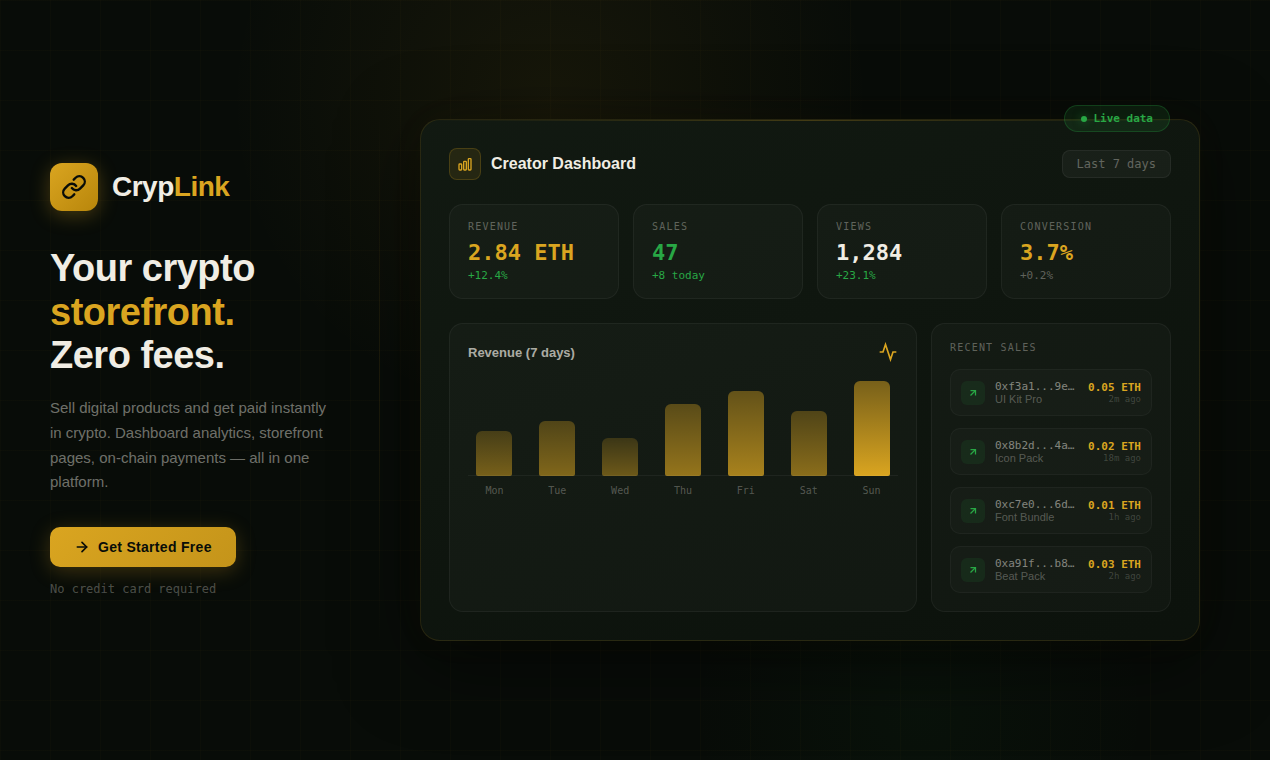Click the pulse activity icon in Revenue chart

(888, 352)
